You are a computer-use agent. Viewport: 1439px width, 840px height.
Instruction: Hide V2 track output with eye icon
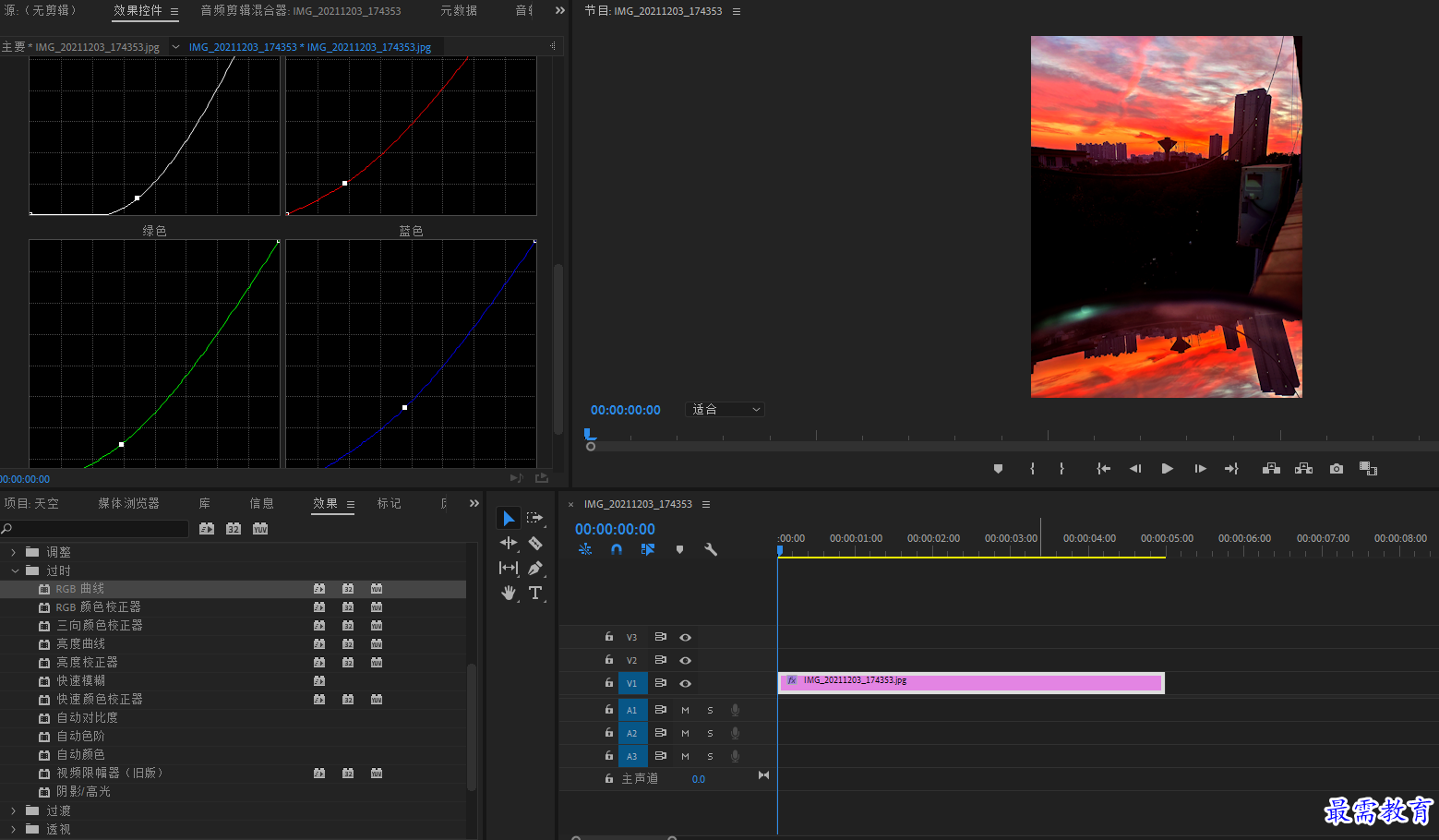point(685,660)
